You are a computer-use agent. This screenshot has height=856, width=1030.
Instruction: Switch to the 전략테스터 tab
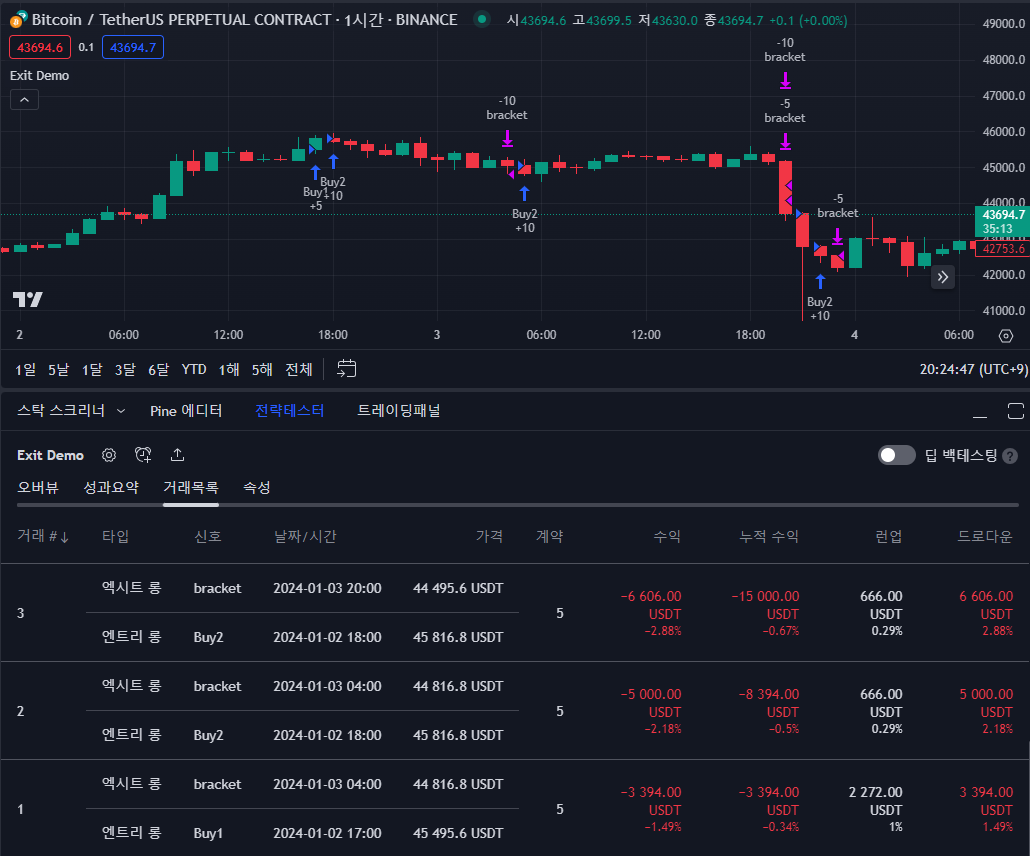(290, 411)
